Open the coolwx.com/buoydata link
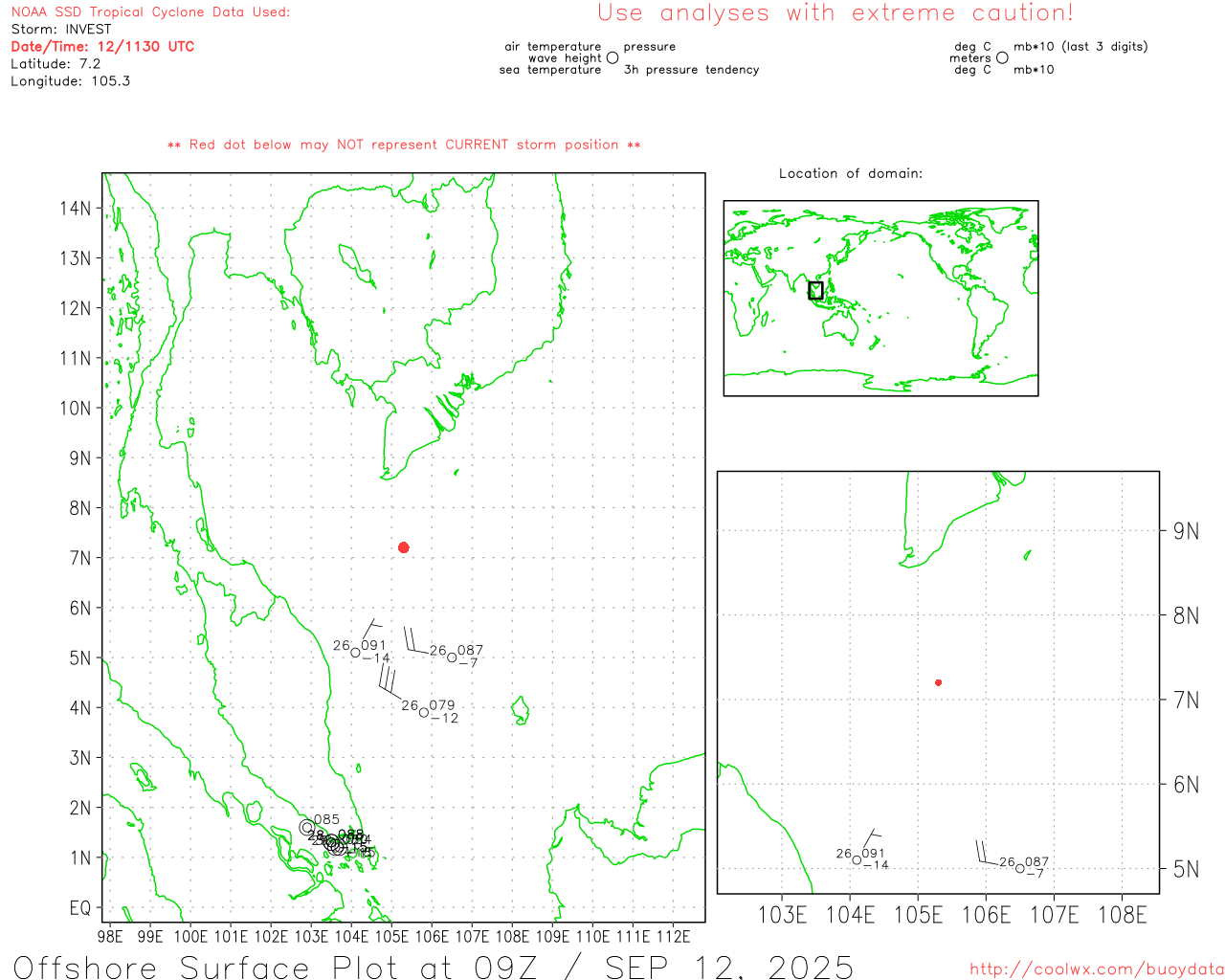 pyautogui.click(x=1097, y=969)
